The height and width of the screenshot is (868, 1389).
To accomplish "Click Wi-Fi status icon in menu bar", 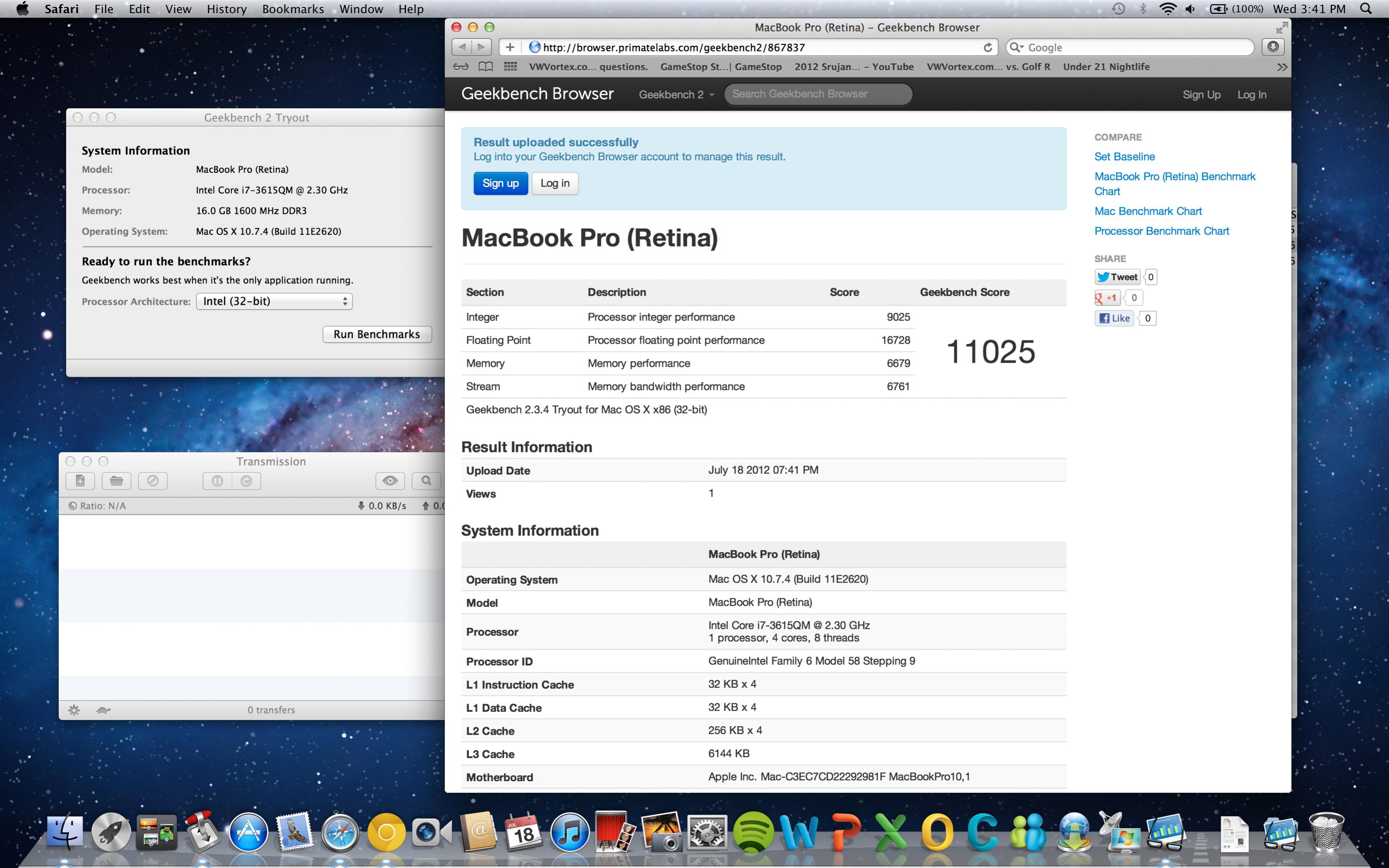I will pos(1167,9).
